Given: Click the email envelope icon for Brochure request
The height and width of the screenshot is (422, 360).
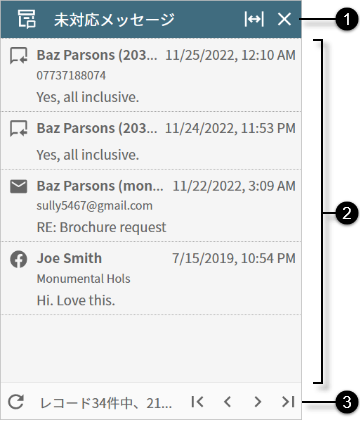Looking at the screenshot, I should point(18,186).
